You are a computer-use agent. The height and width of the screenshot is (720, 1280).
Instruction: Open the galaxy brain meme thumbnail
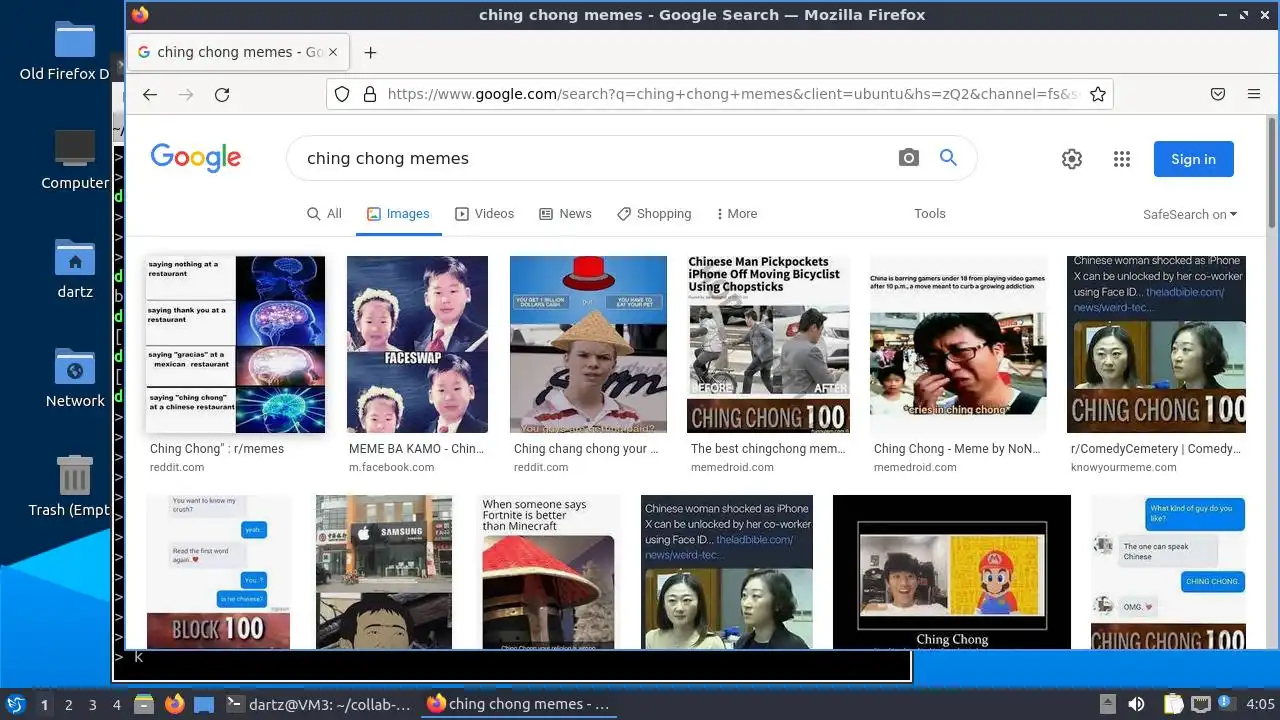235,344
